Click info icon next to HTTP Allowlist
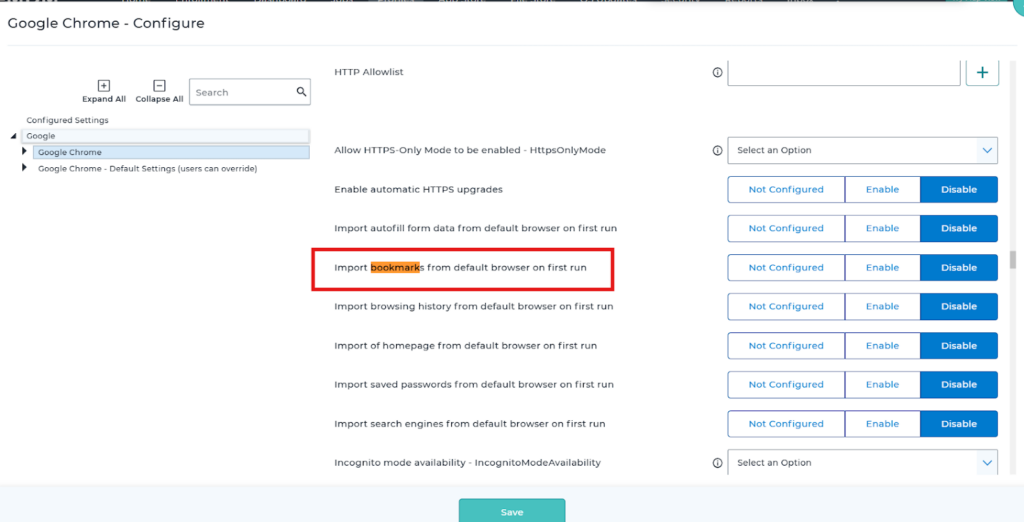Image resolution: width=1024 pixels, height=522 pixels. pyautogui.click(x=717, y=72)
